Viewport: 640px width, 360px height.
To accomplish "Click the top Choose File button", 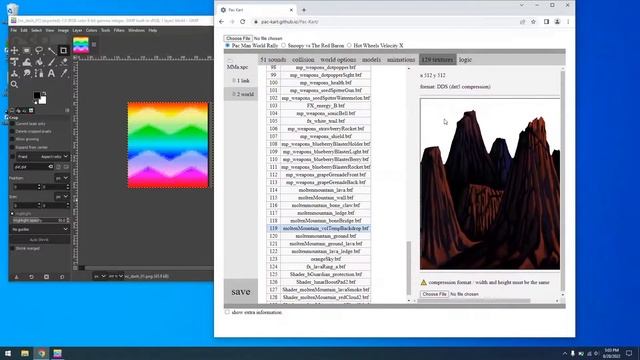I will pos(238,38).
